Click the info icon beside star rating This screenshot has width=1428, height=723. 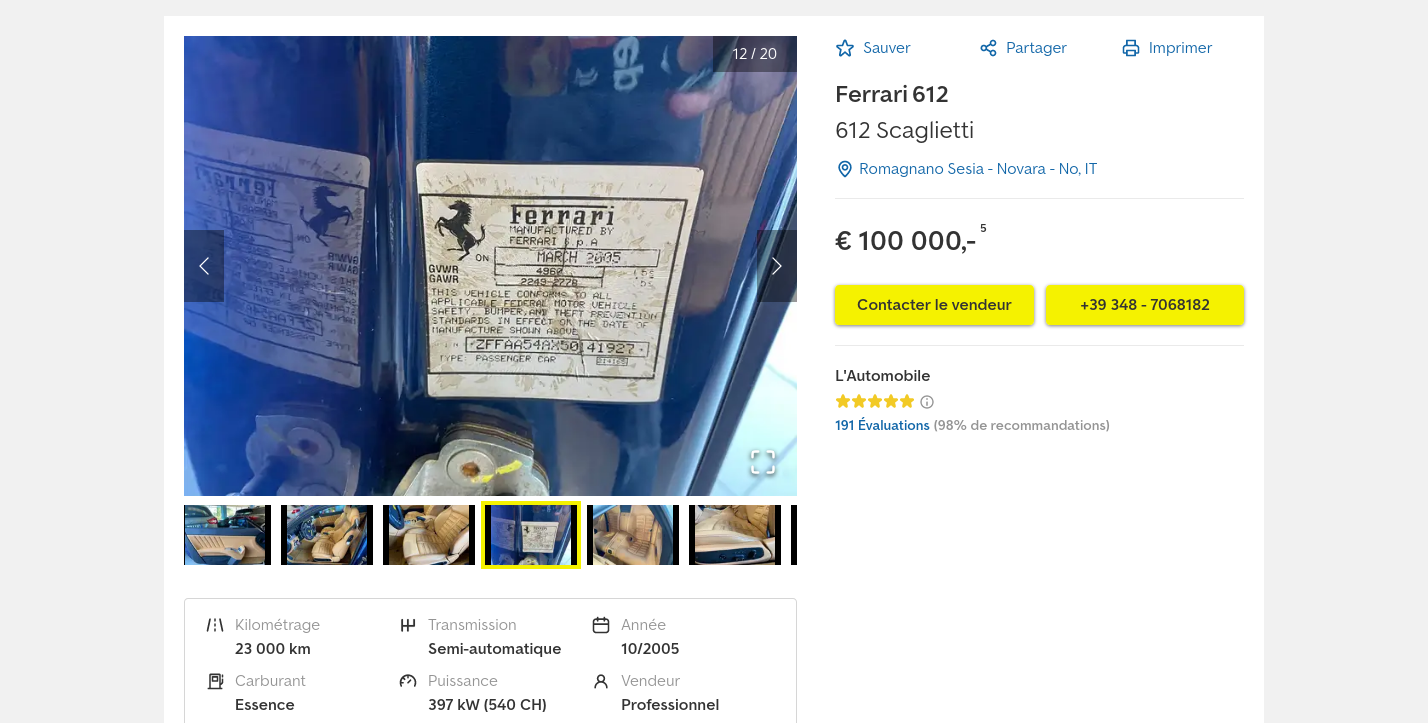point(927,402)
